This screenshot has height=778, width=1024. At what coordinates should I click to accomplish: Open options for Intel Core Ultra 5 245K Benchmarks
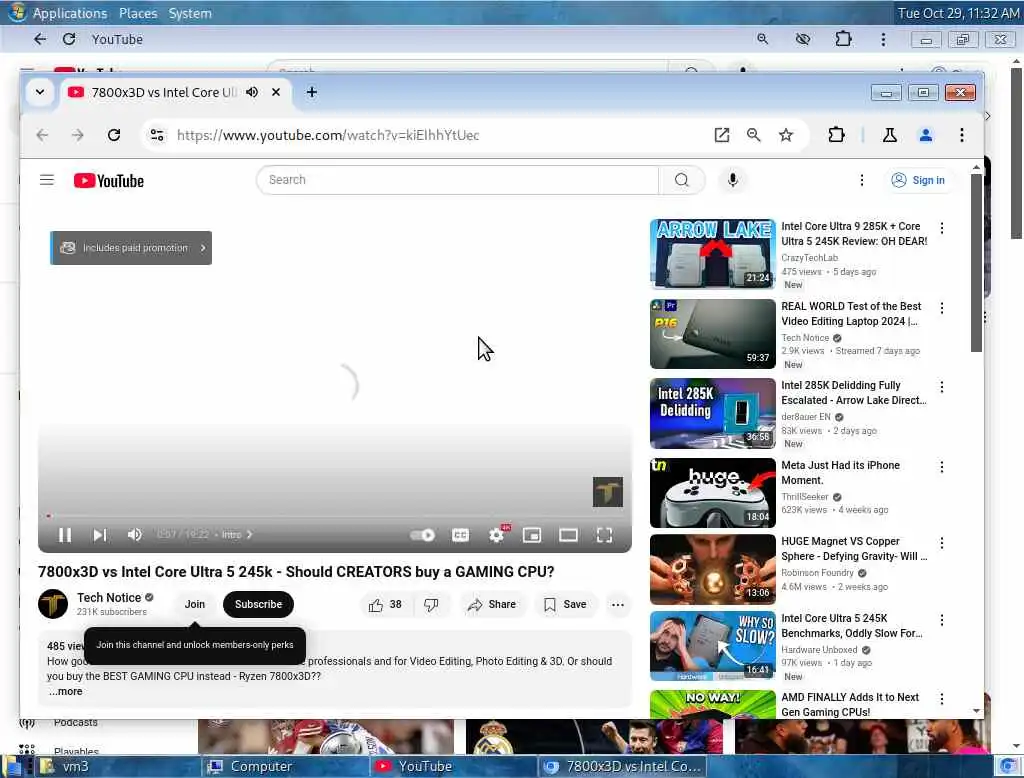[941, 619]
